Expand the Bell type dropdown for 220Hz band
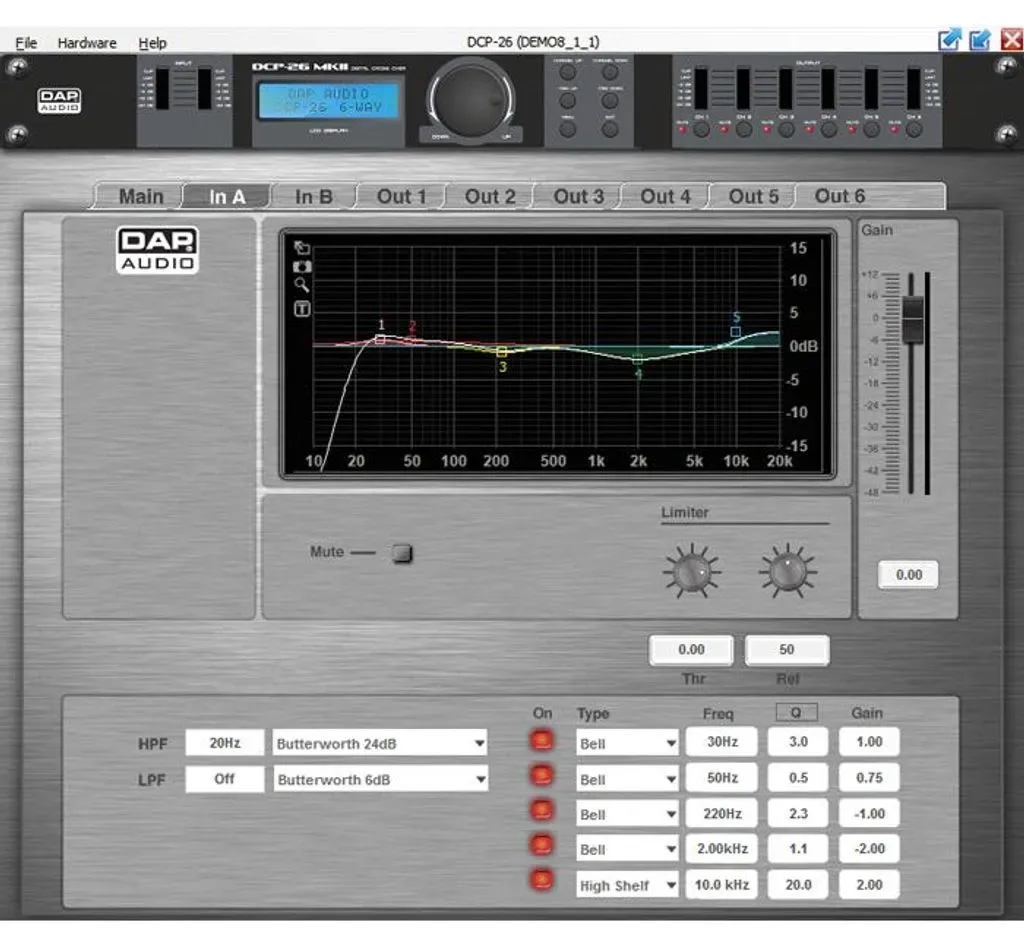This screenshot has height=946, width=1024. click(x=627, y=814)
